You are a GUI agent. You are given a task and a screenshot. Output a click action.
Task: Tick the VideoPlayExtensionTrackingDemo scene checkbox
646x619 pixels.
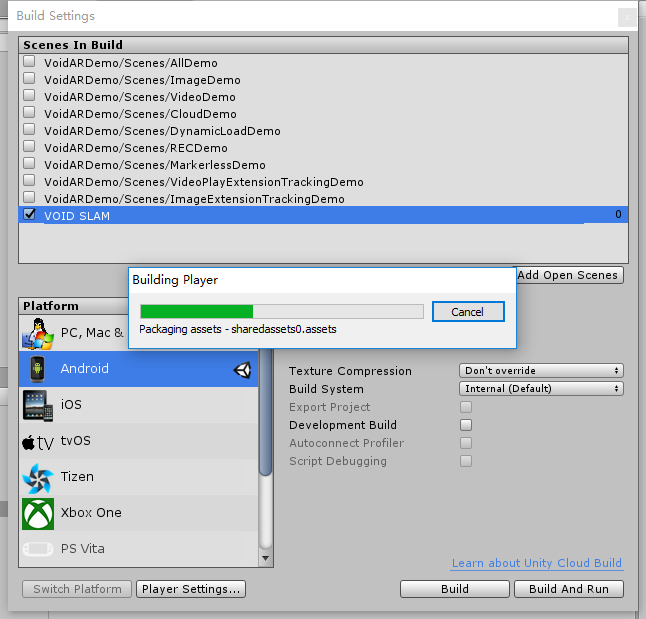click(29, 180)
